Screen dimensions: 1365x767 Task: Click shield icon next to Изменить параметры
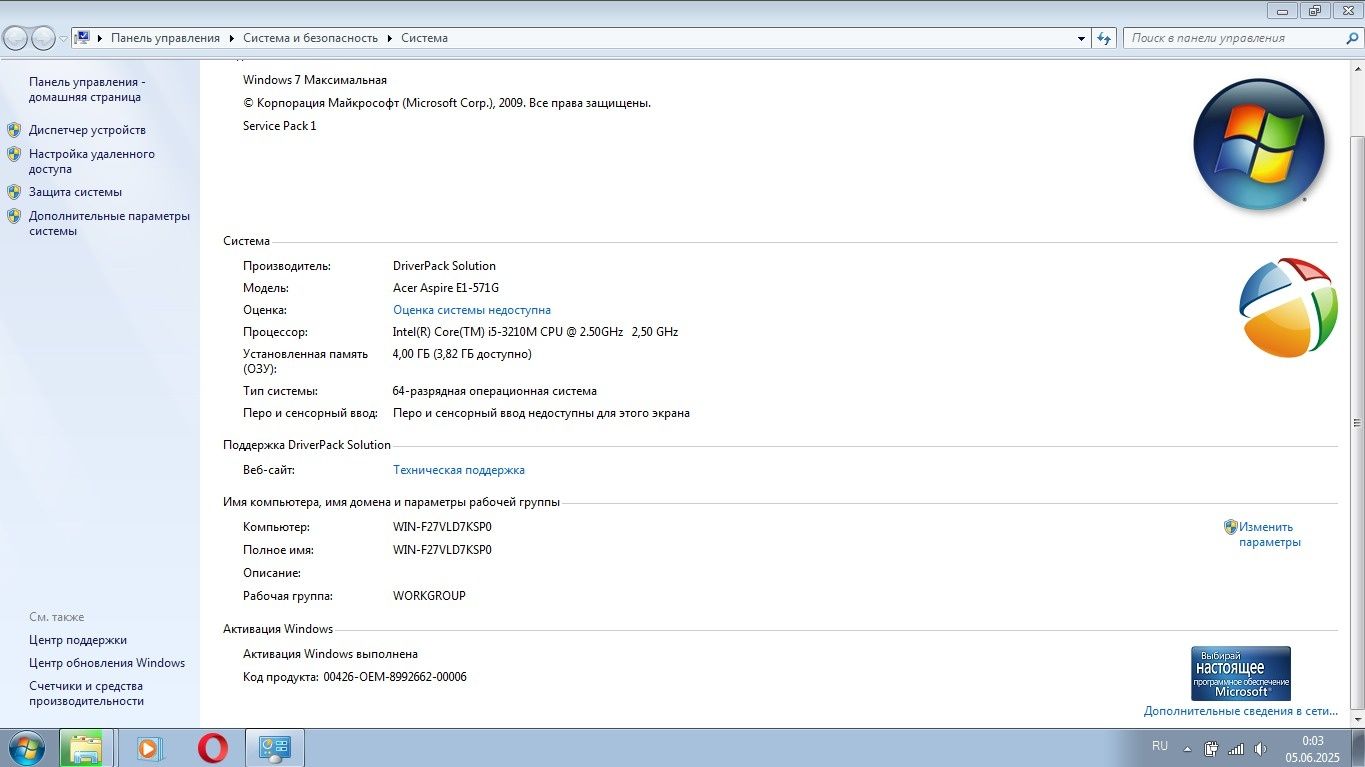(x=1231, y=527)
